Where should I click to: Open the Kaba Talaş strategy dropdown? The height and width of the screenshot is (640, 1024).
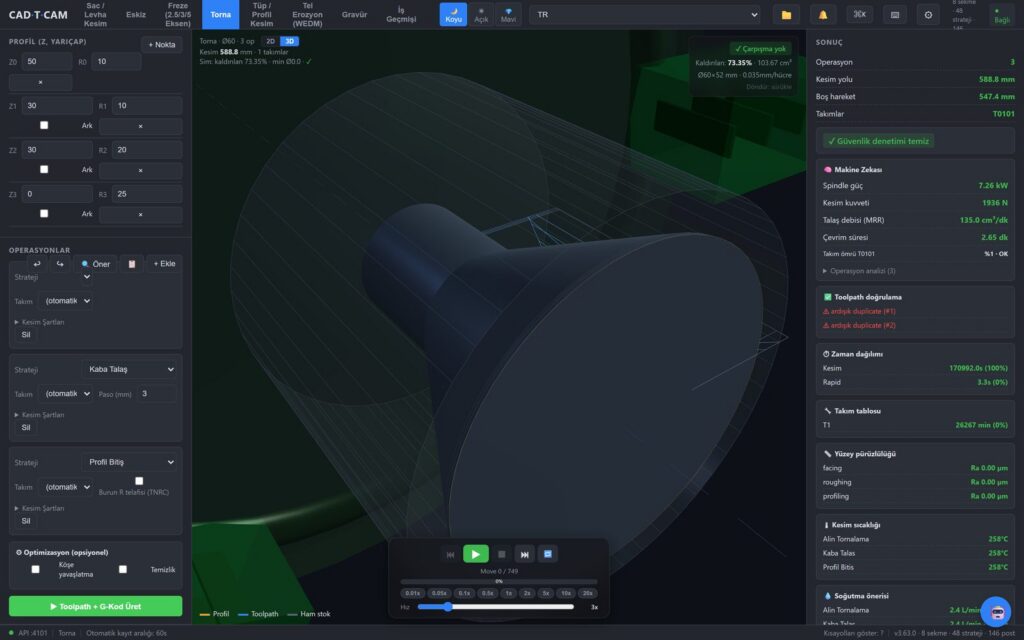(x=131, y=370)
